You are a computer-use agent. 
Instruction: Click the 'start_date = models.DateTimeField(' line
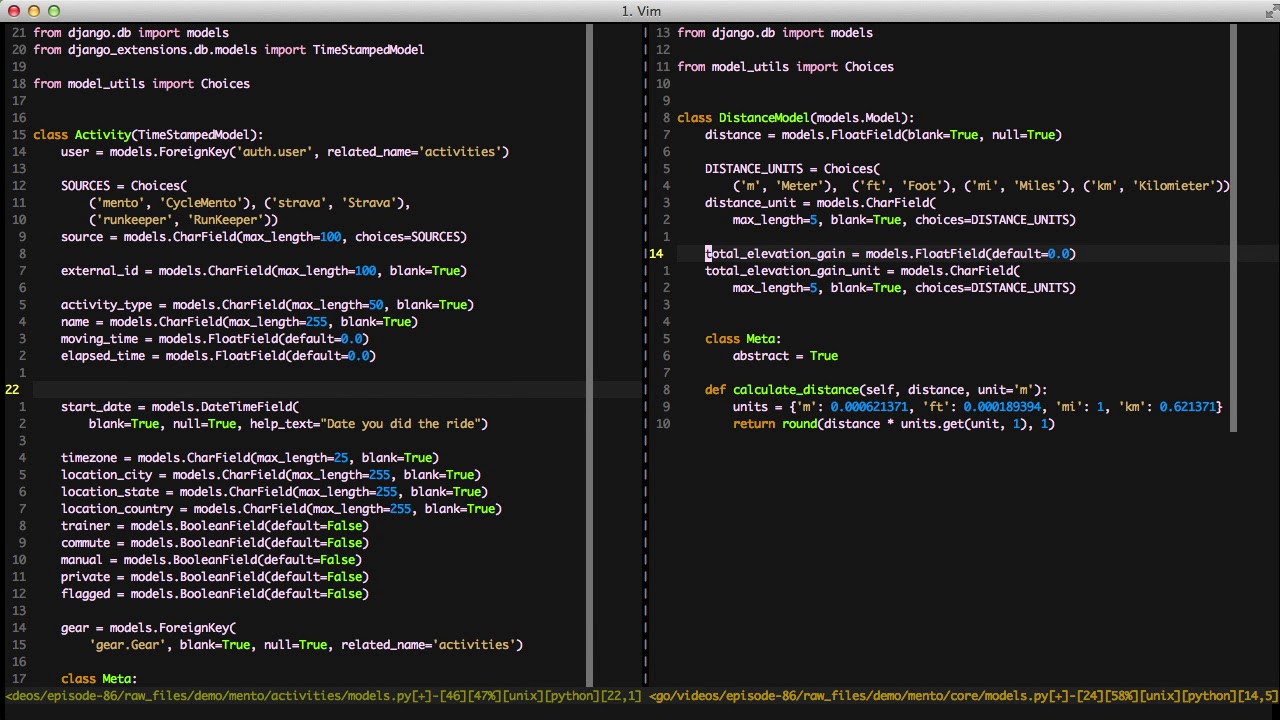[180, 406]
